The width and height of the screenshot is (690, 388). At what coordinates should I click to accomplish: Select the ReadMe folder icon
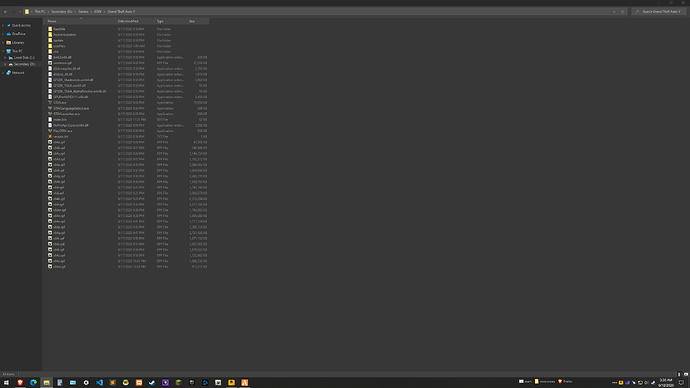pyautogui.click(x=50, y=29)
